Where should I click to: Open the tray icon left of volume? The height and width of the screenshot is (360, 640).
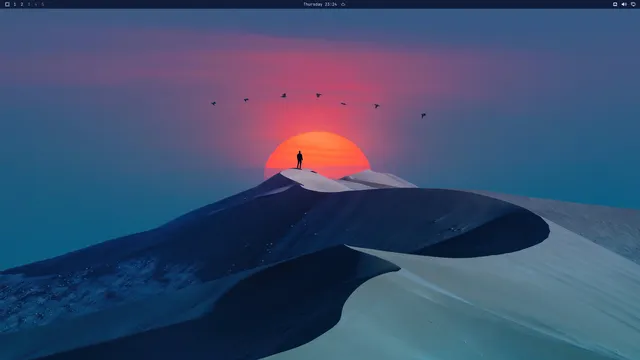tap(615, 4)
